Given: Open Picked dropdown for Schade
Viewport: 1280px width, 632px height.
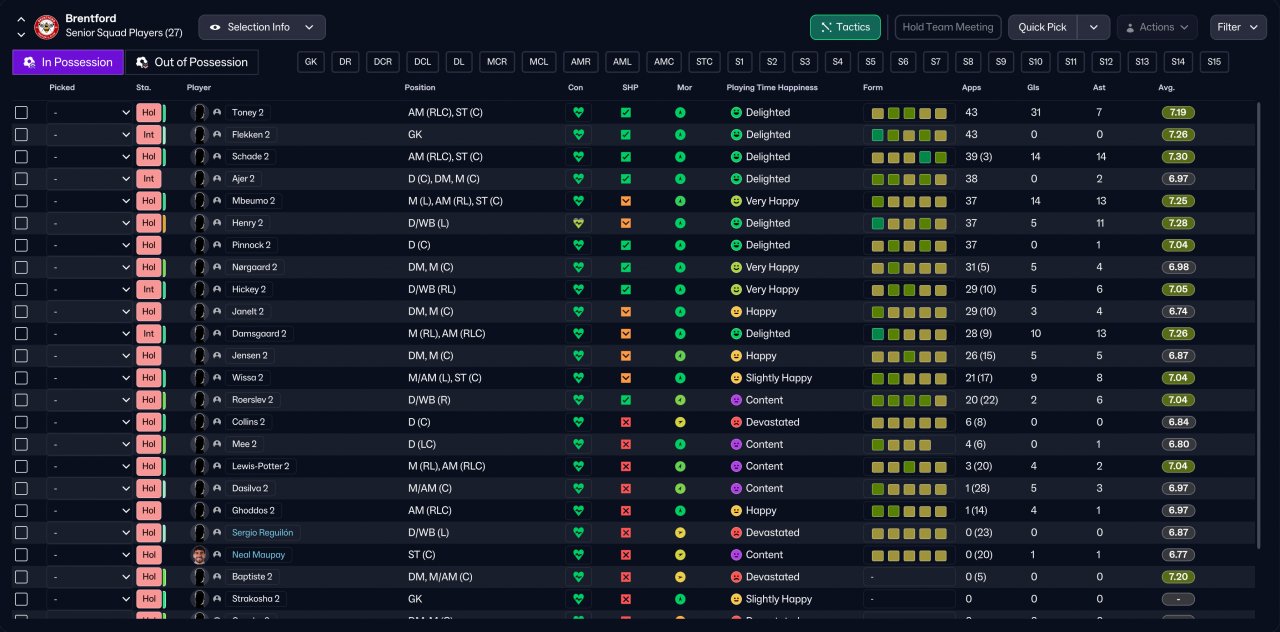Looking at the screenshot, I should (89, 157).
